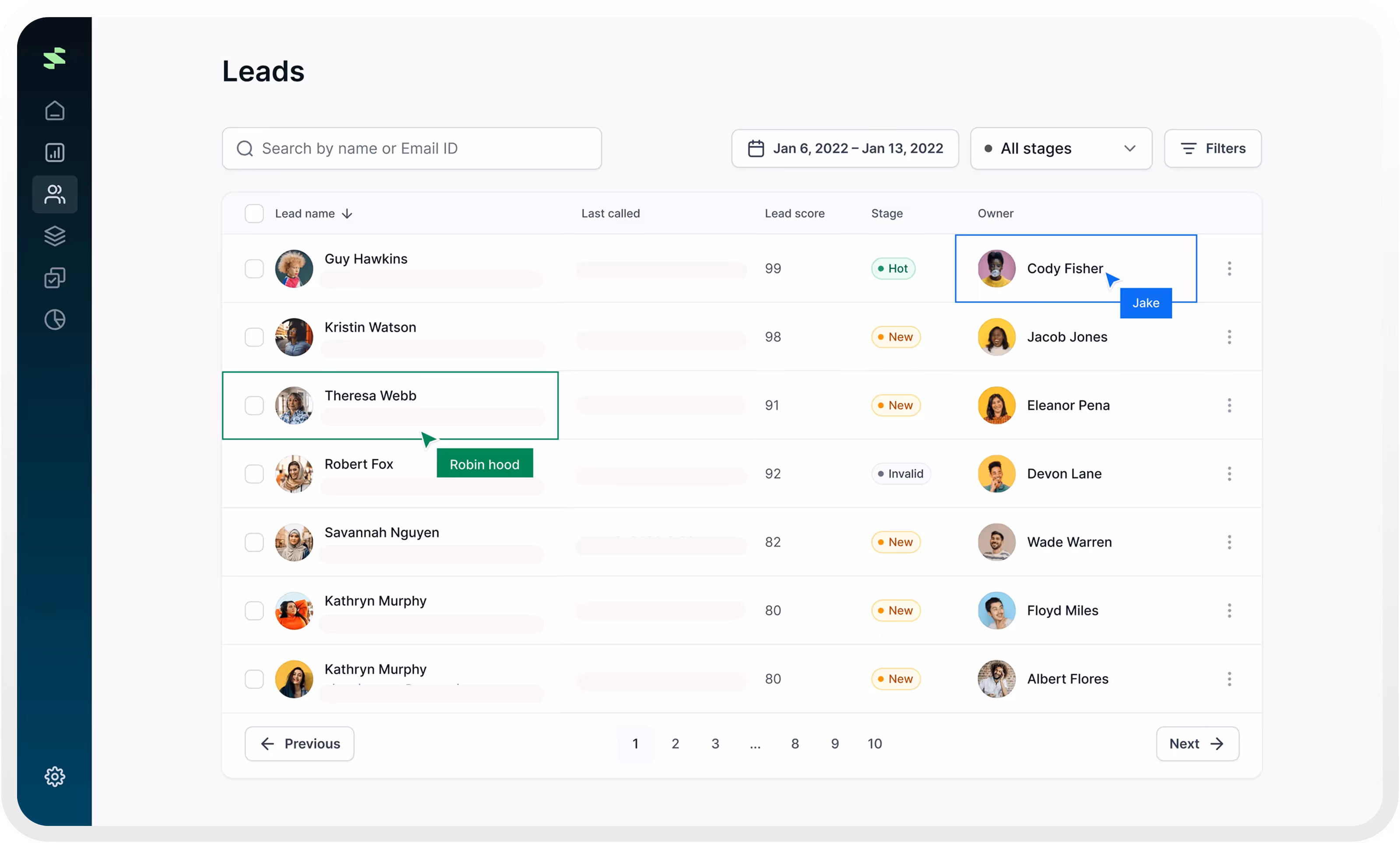This screenshot has width=1400, height=843.
Task: Open Invalid stage badge for Robert Fox
Action: [901, 474]
